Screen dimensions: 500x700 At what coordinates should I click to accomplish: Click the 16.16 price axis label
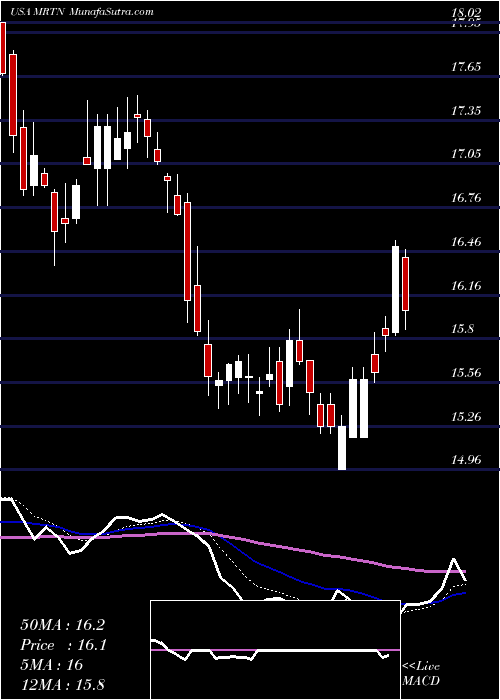pos(466,286)
